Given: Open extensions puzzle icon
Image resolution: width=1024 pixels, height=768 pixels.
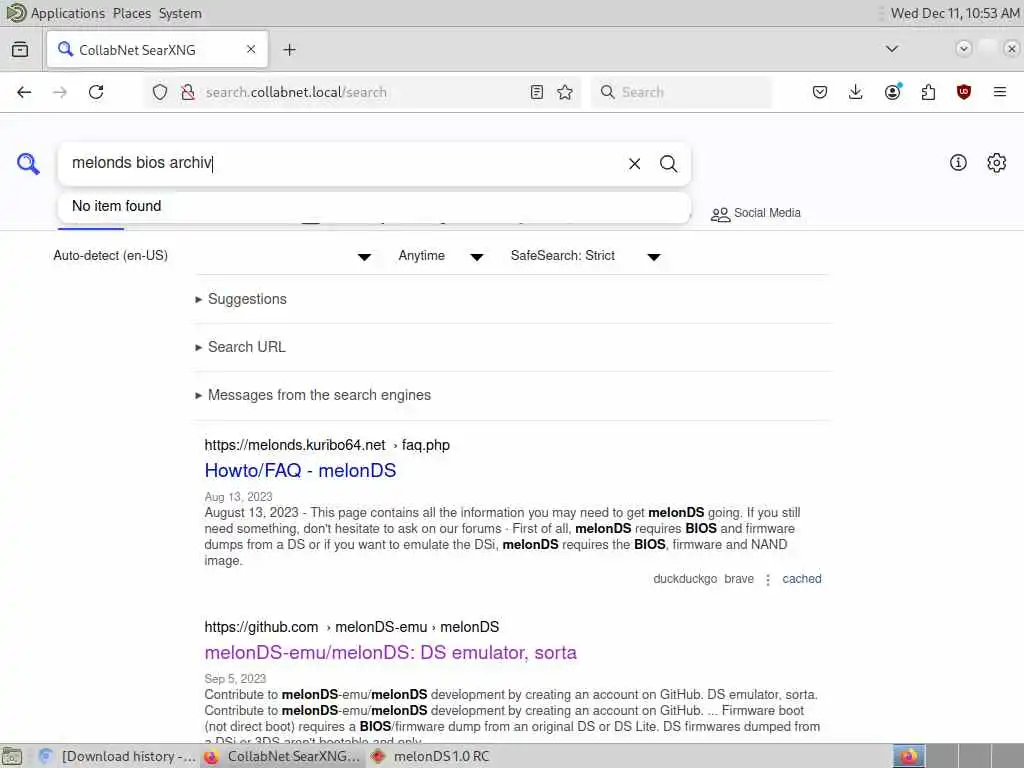Looking at the screenshot, I should pos(928,92).
